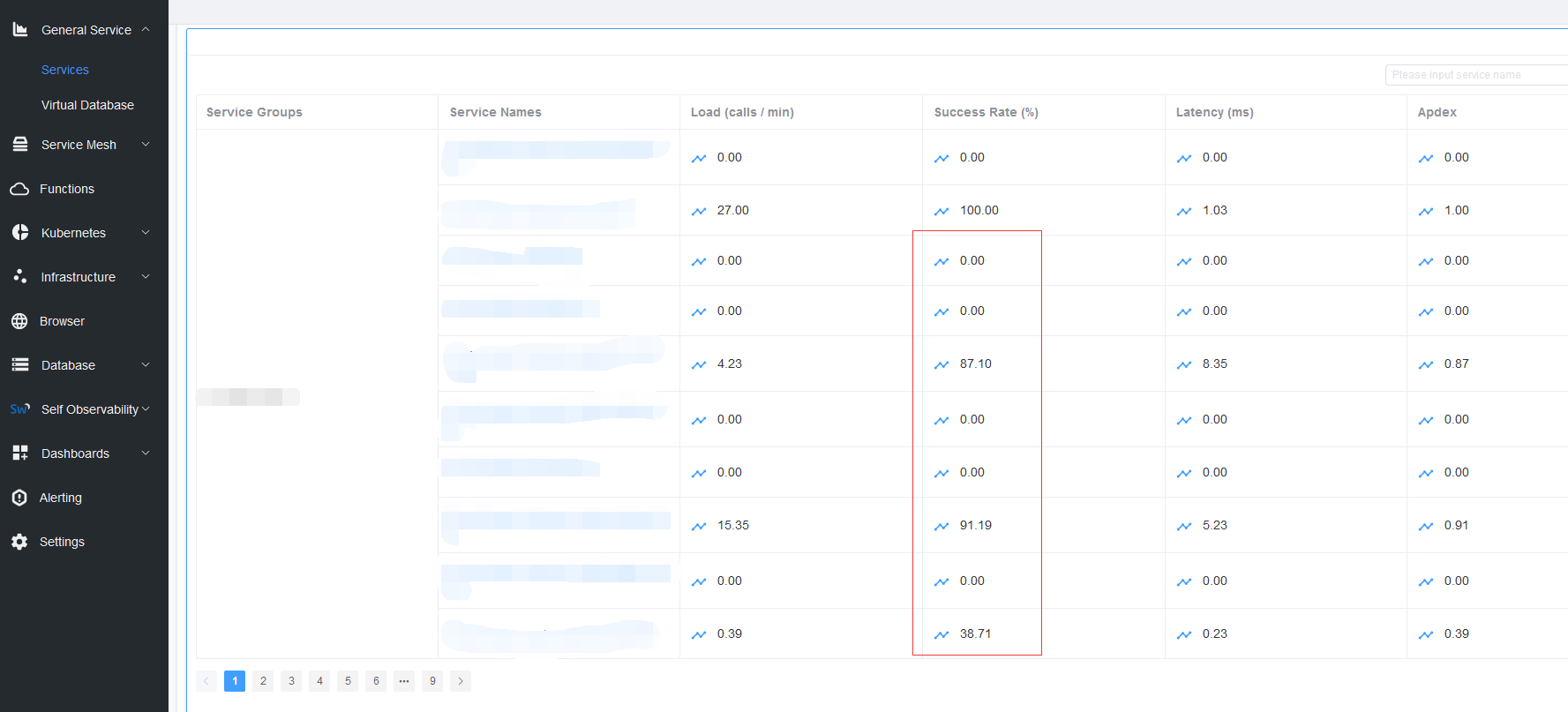Open the Apdex trend icon for 0.87

point(1426,364)
